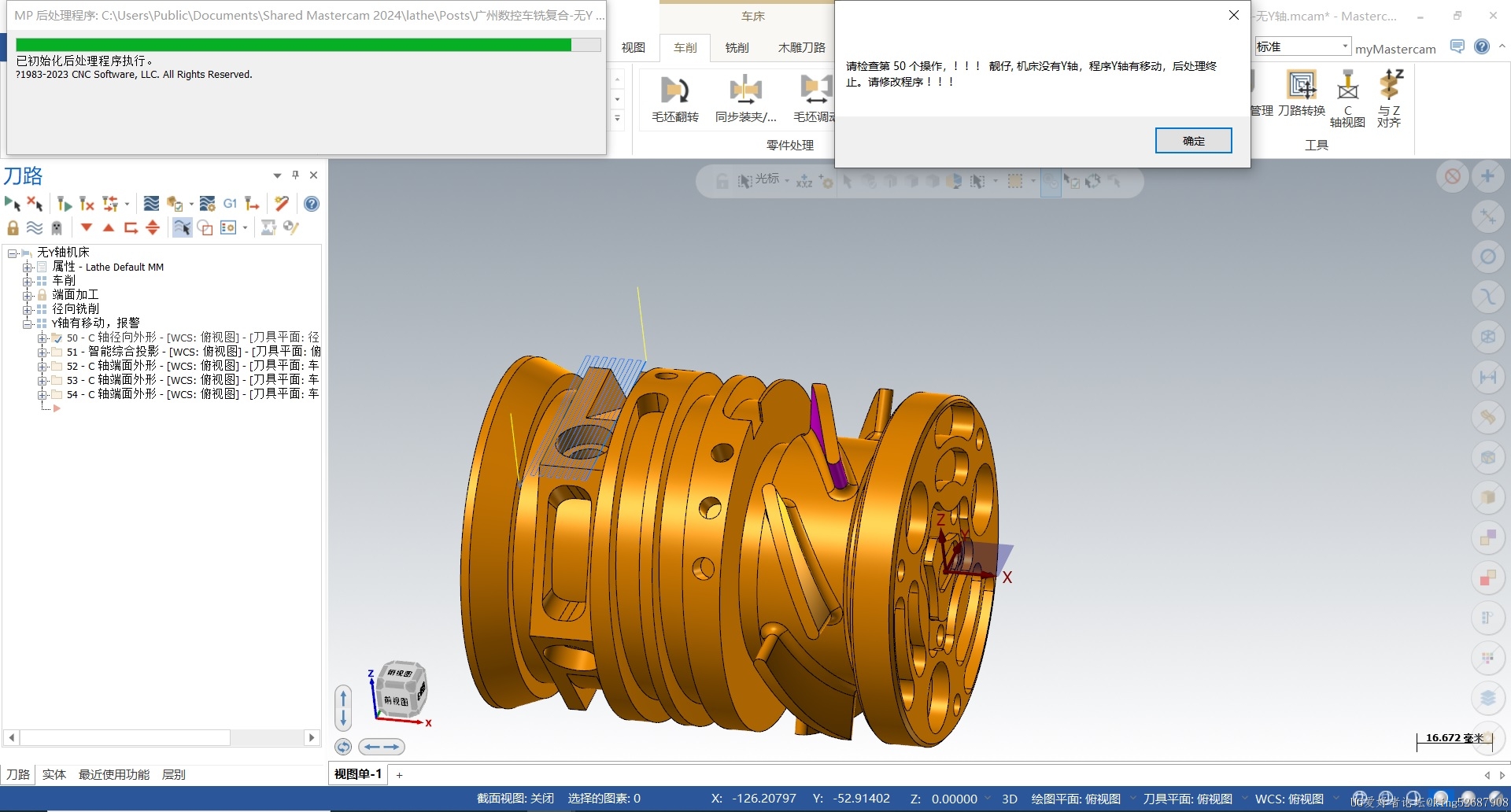Screen dimensions: 1511x812
Task: Switch to the 层别 panel tab
Action: click(174, 775)
